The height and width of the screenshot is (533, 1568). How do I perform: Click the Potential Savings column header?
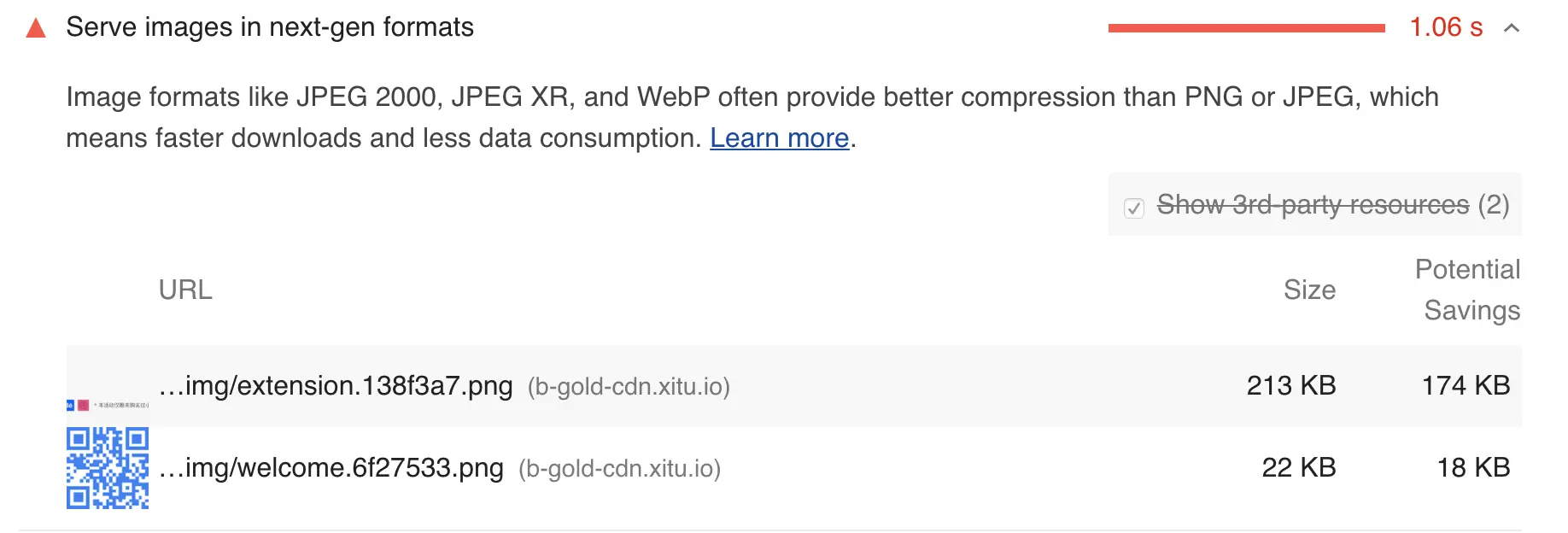click(1467, 290)
